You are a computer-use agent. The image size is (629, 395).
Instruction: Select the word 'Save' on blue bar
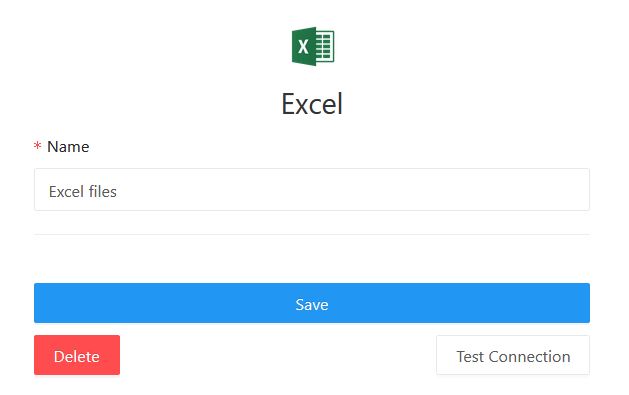312,305
